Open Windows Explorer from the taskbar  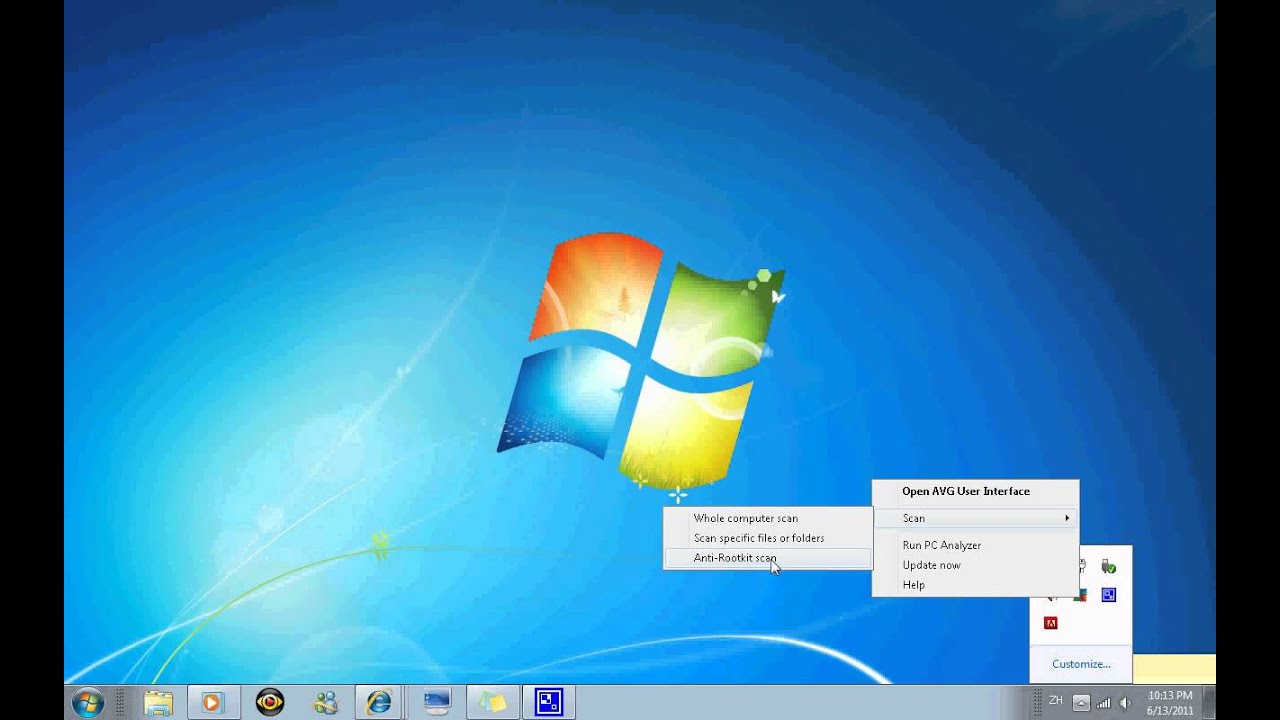pos(157,702)
